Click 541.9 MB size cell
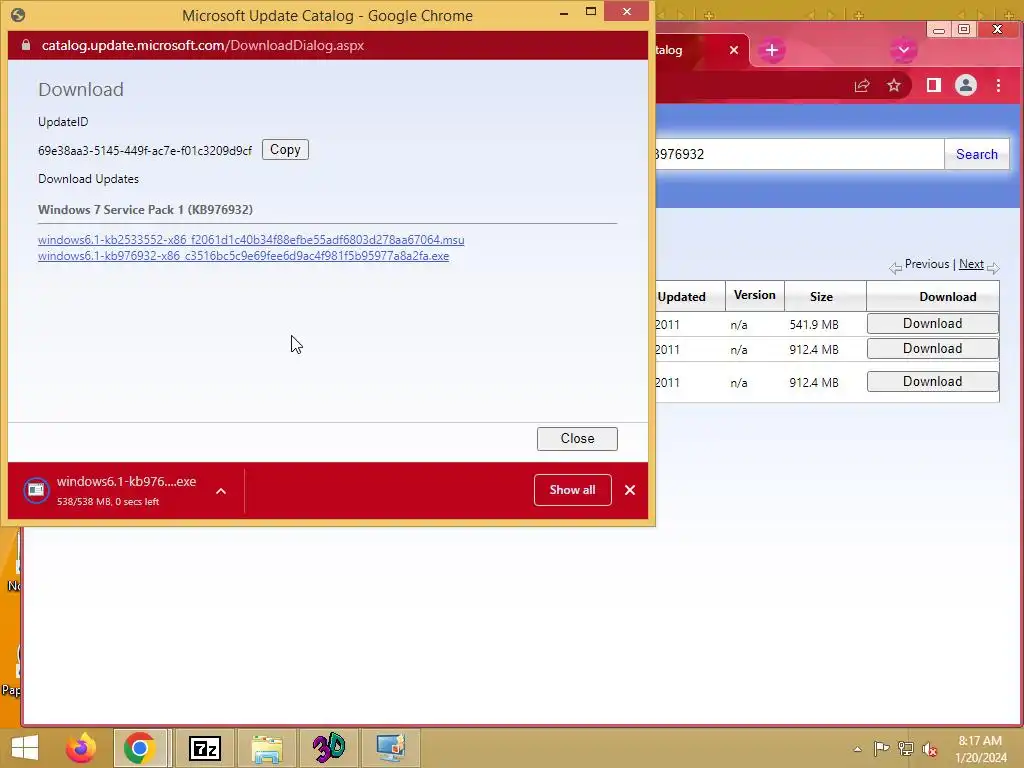Screen dimensions: 1024x768 tap(813, 324)
